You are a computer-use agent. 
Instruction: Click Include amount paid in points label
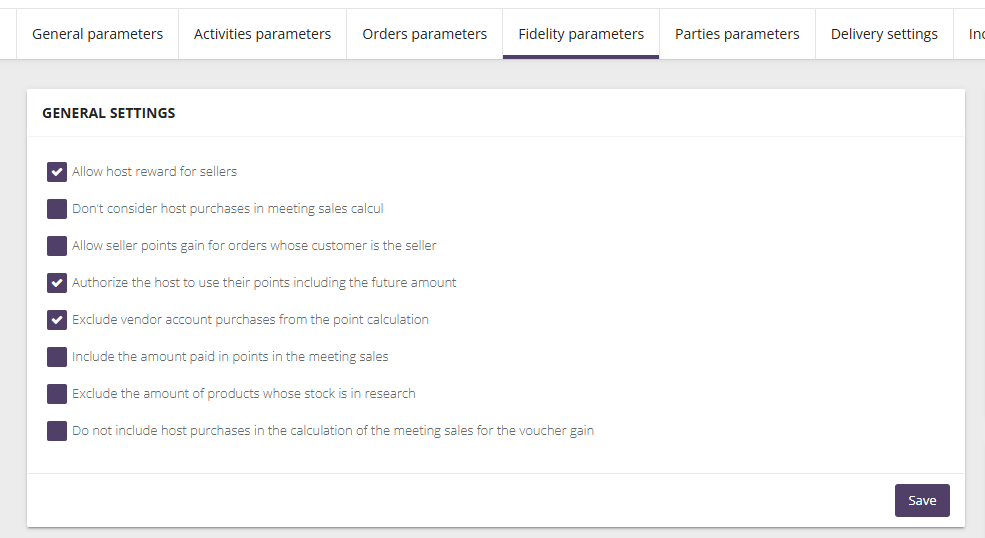pyautogui.click(x=230, y=357)
